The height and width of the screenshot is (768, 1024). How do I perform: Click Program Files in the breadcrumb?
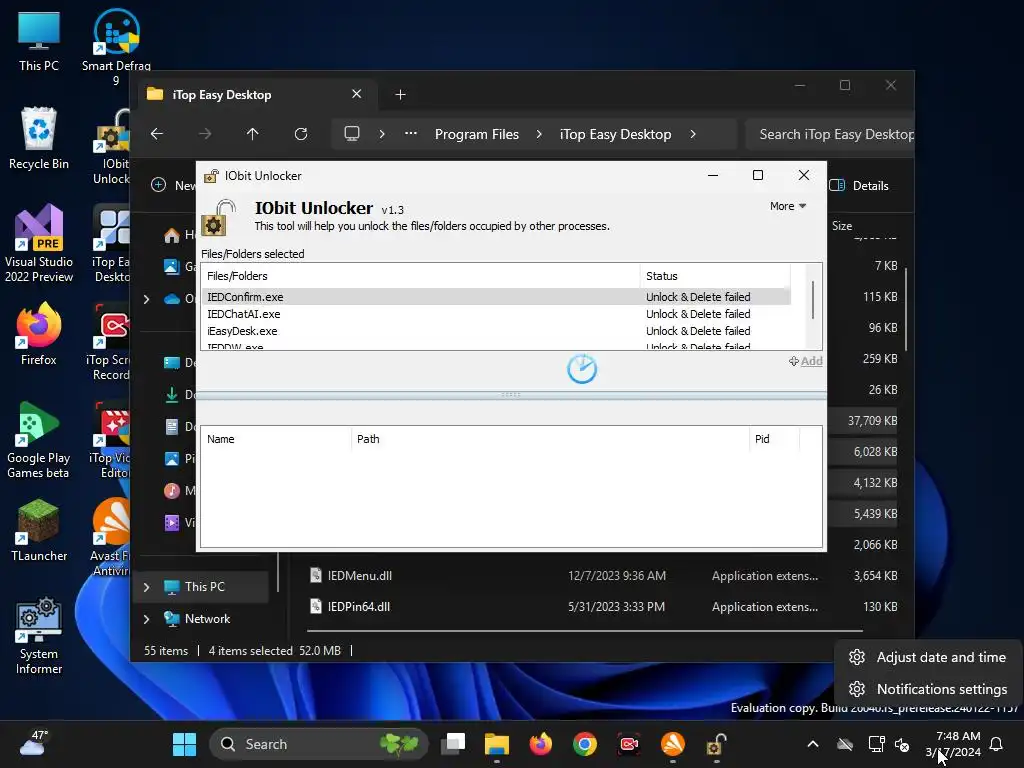[x=477, y=134]
